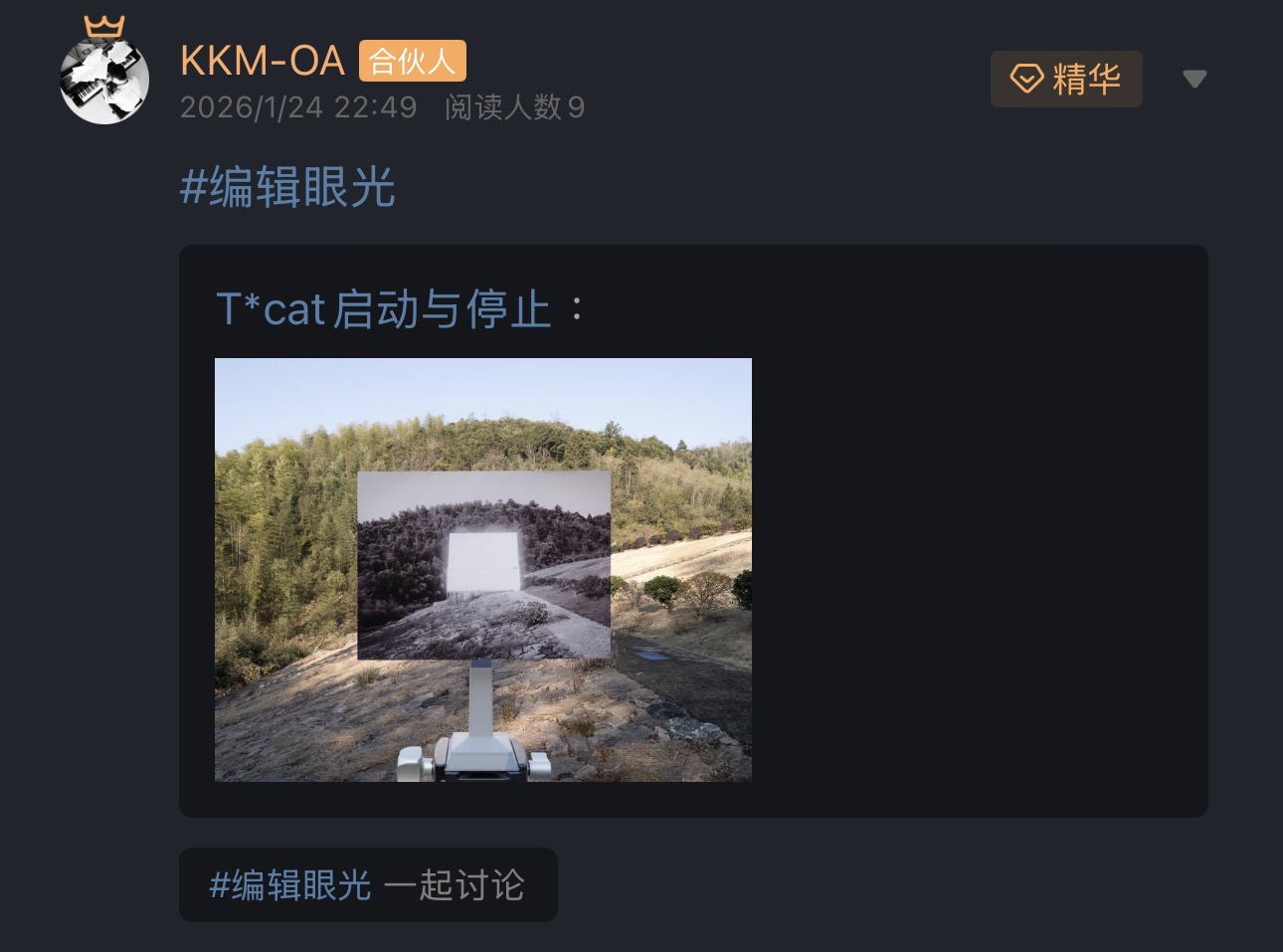Click the black-and-white inset photo

tap(483, 565)
